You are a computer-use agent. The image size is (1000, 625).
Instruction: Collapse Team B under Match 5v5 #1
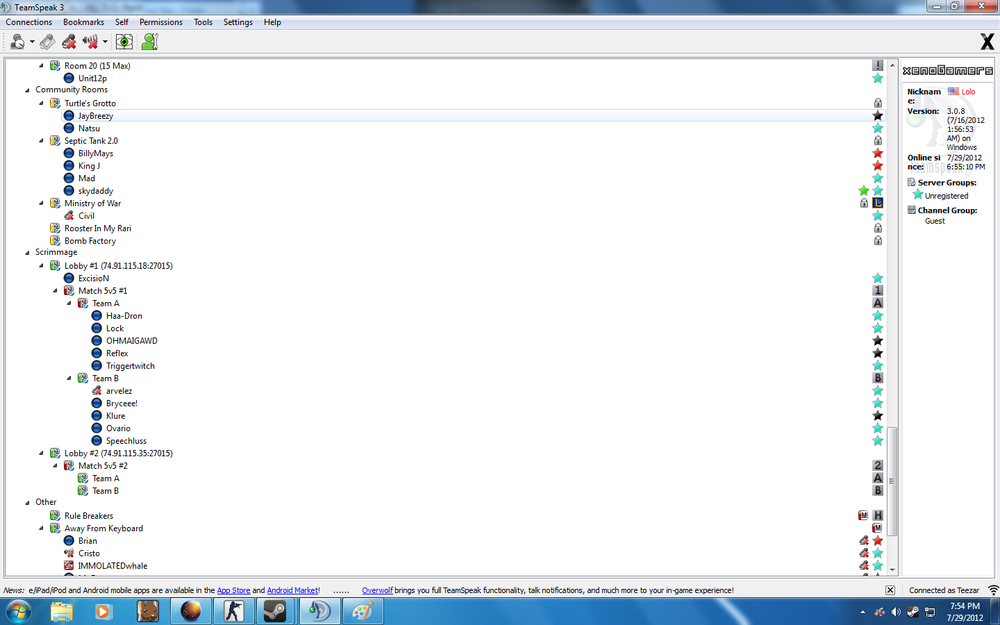[x=69, y=378]
